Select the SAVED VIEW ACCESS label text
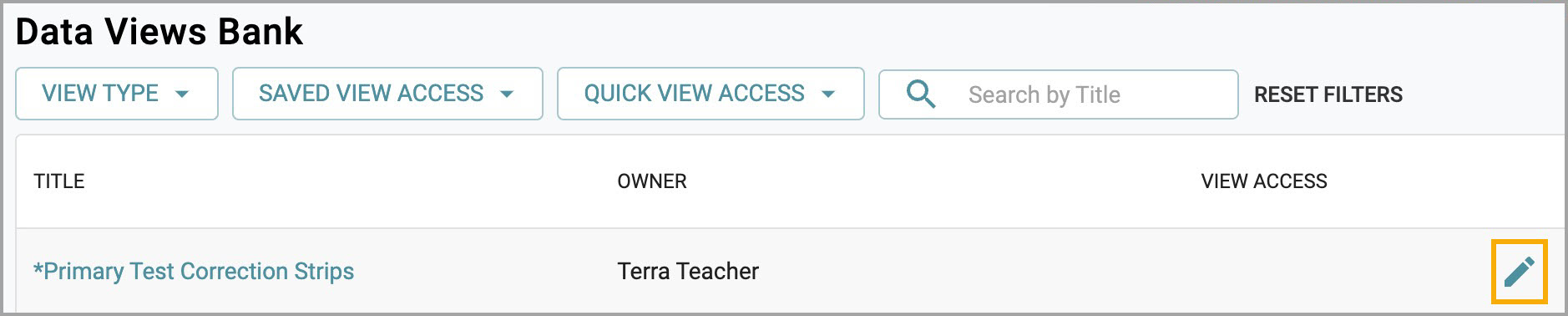This screenshot has height=316, width=1568. 371,94
